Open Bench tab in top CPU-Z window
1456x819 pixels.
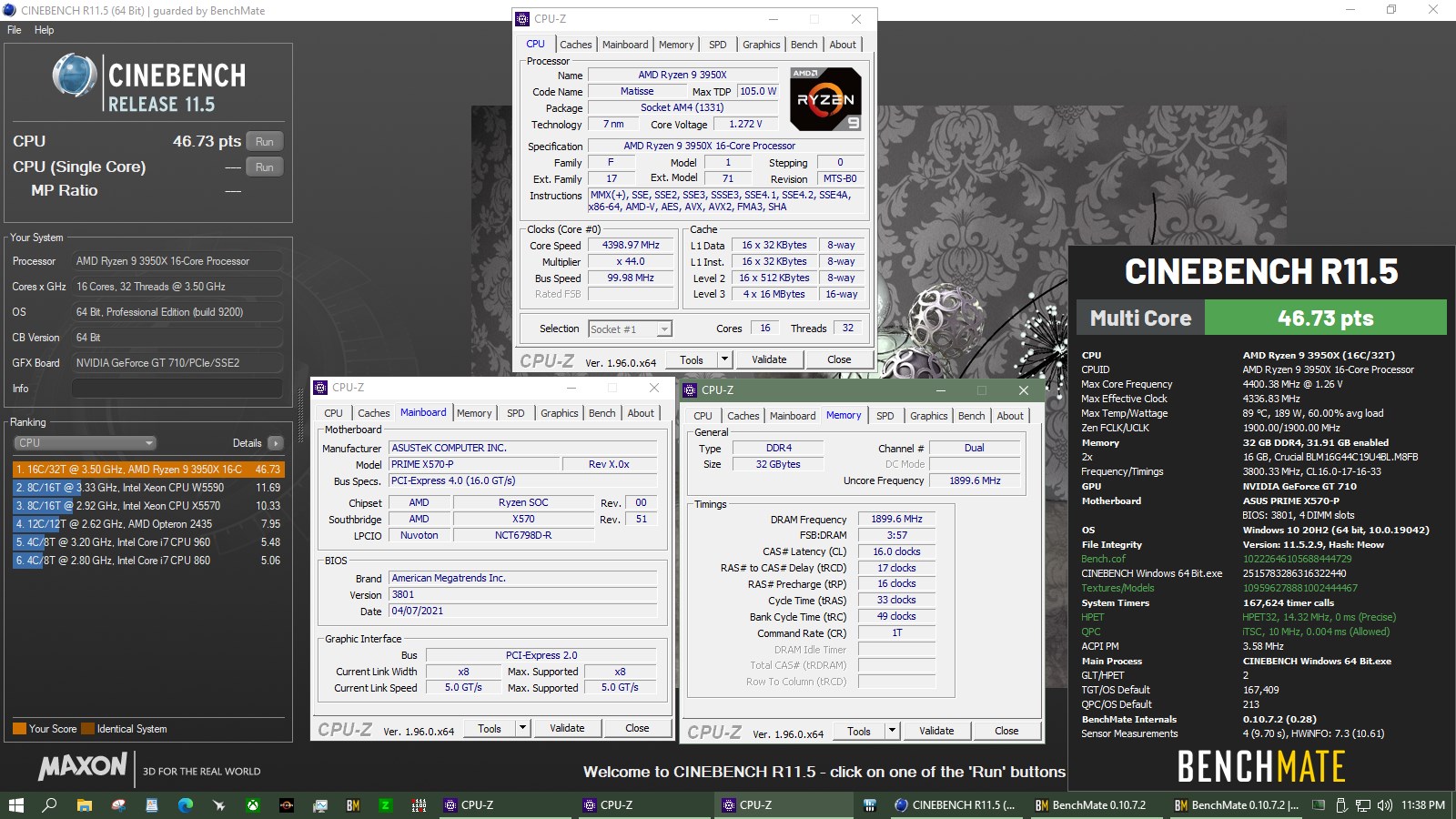coord(804,45)
